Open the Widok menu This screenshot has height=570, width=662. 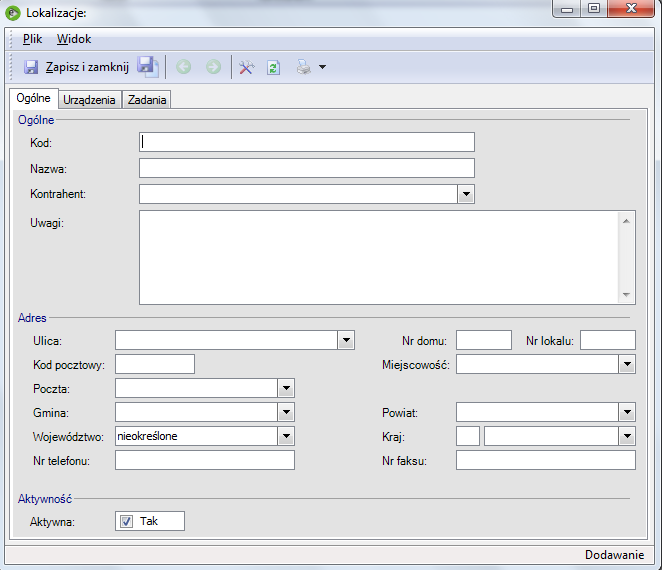pyautogui.click(x=74, y=39)
